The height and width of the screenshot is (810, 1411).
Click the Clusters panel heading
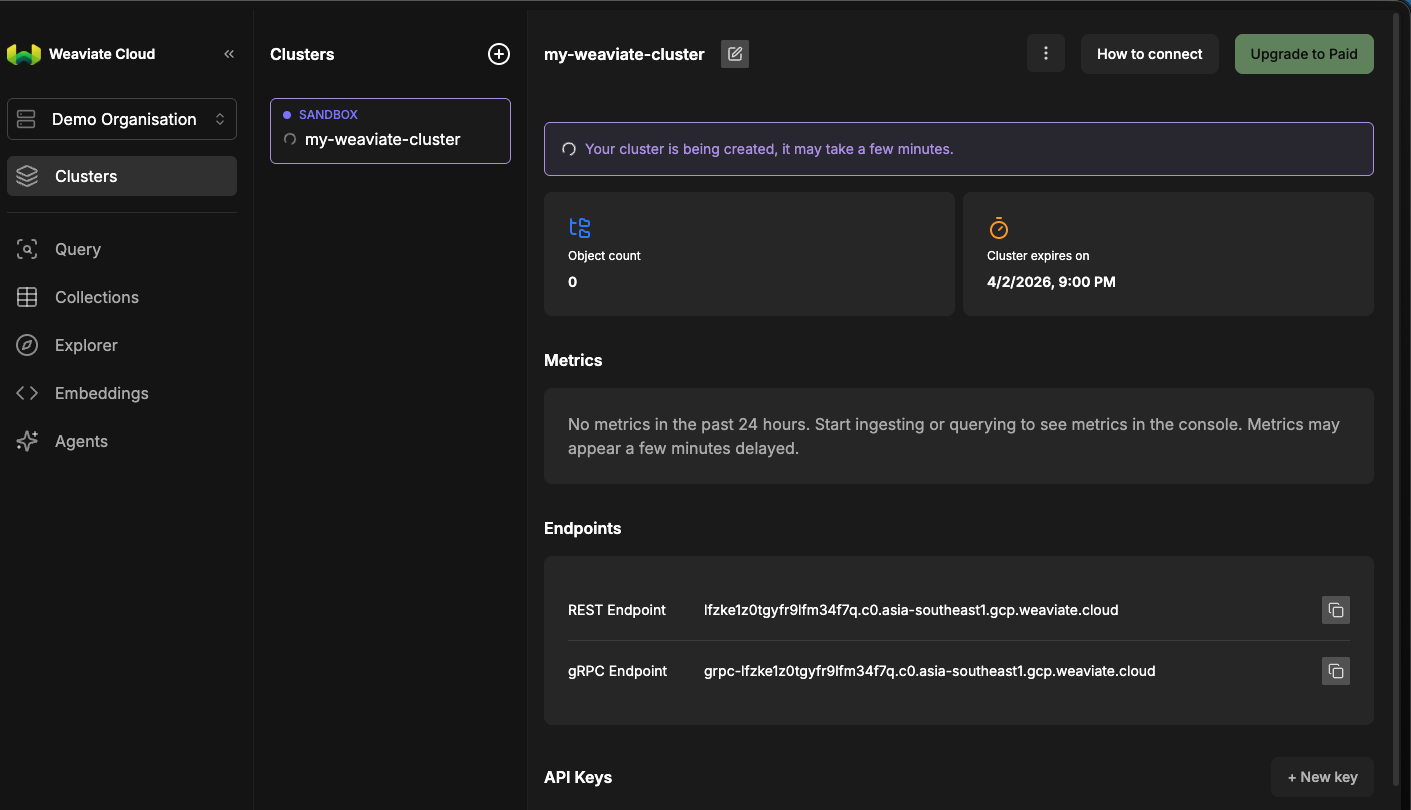click(302, 54)
